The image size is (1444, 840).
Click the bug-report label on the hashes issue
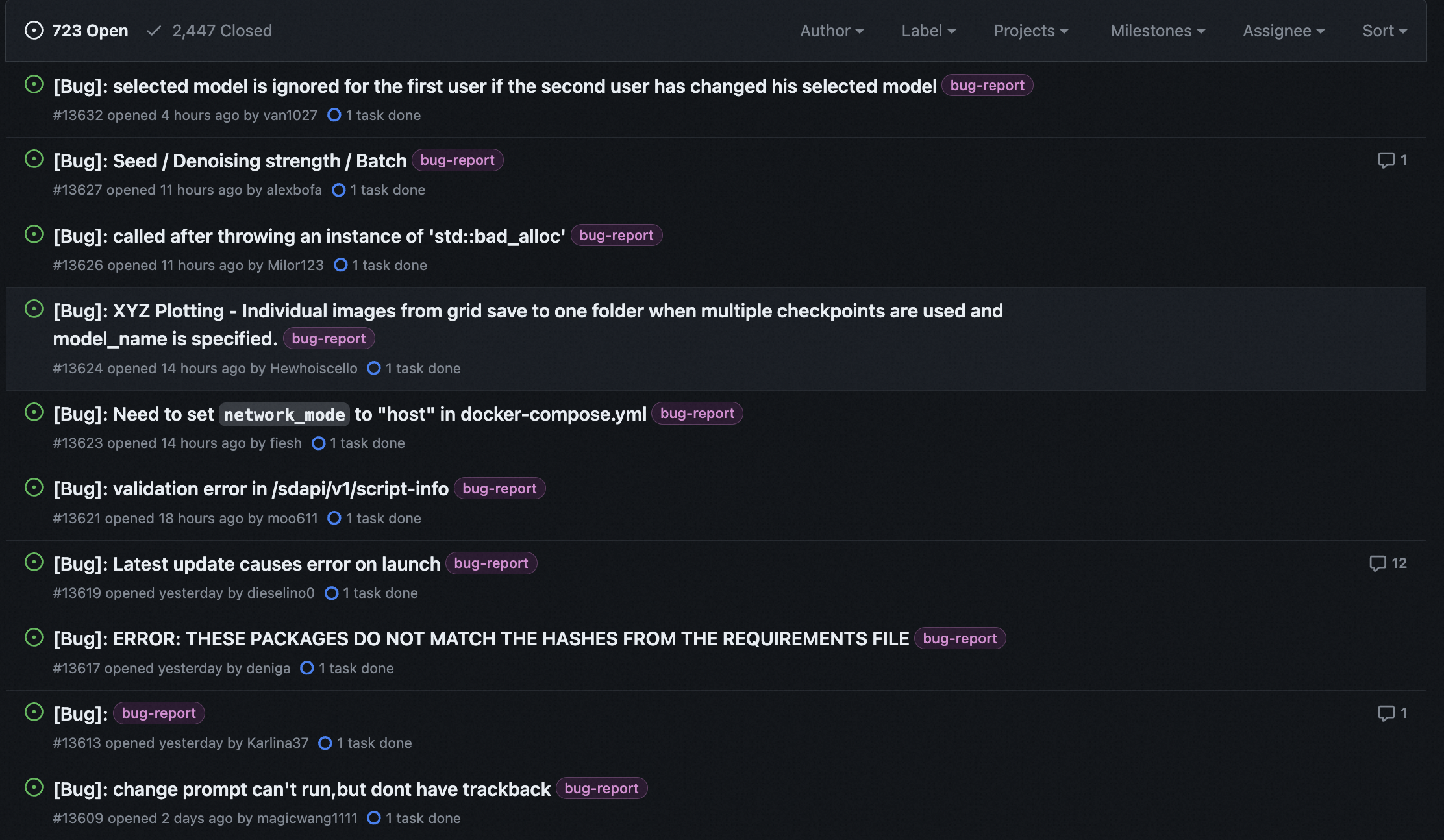click(960, 639)
